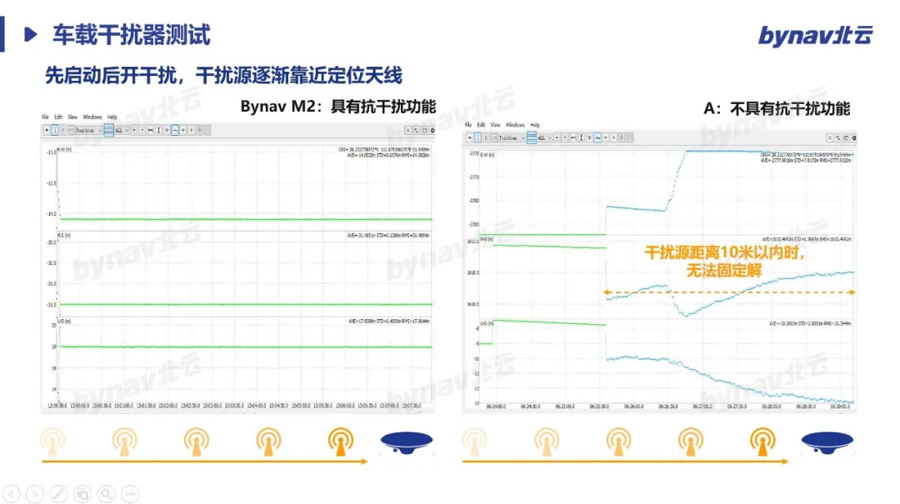The height and width of the screenshot is (504, 900).
Task: Click the zoom magnifier slideshow icon
Action: coord(105,494)
